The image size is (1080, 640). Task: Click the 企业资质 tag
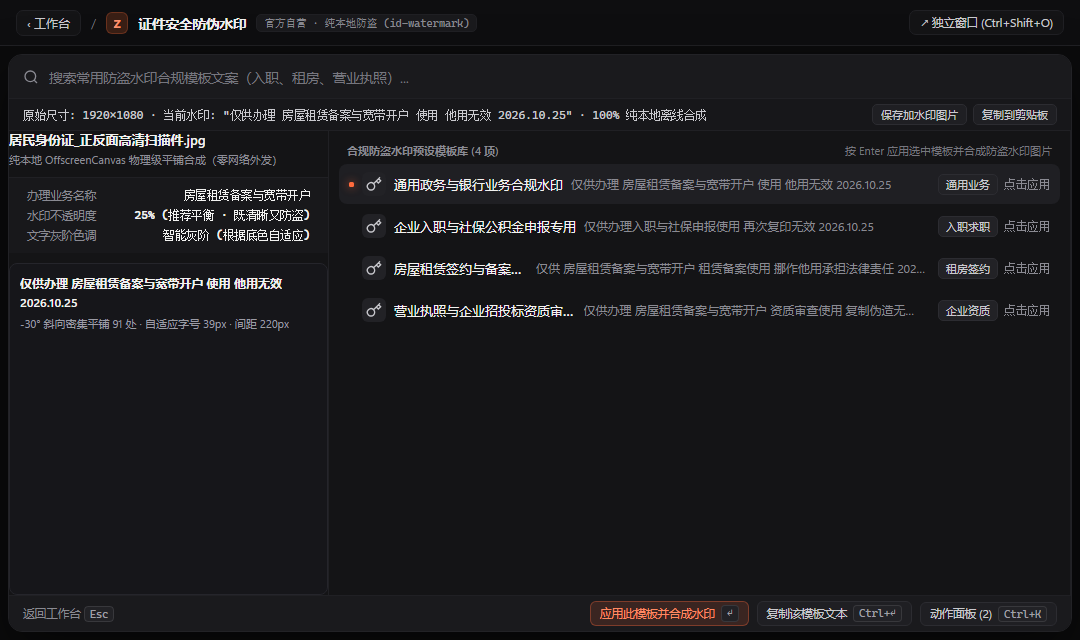click(967, 311)
